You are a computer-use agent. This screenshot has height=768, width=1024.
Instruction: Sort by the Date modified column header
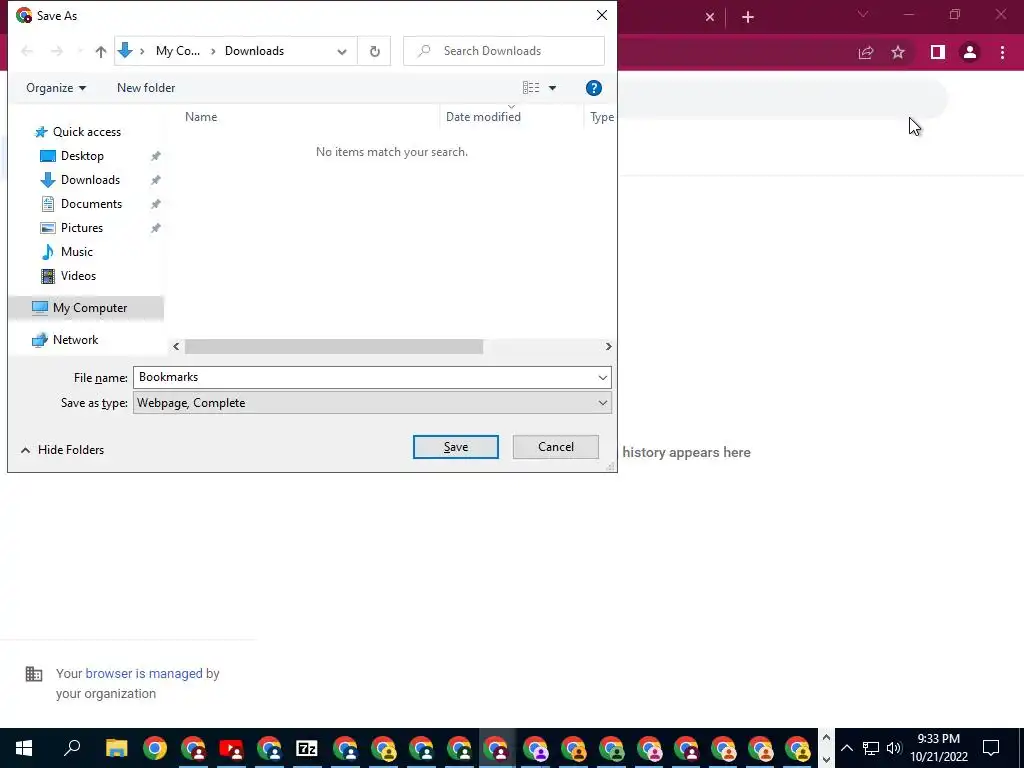point(483,117)
